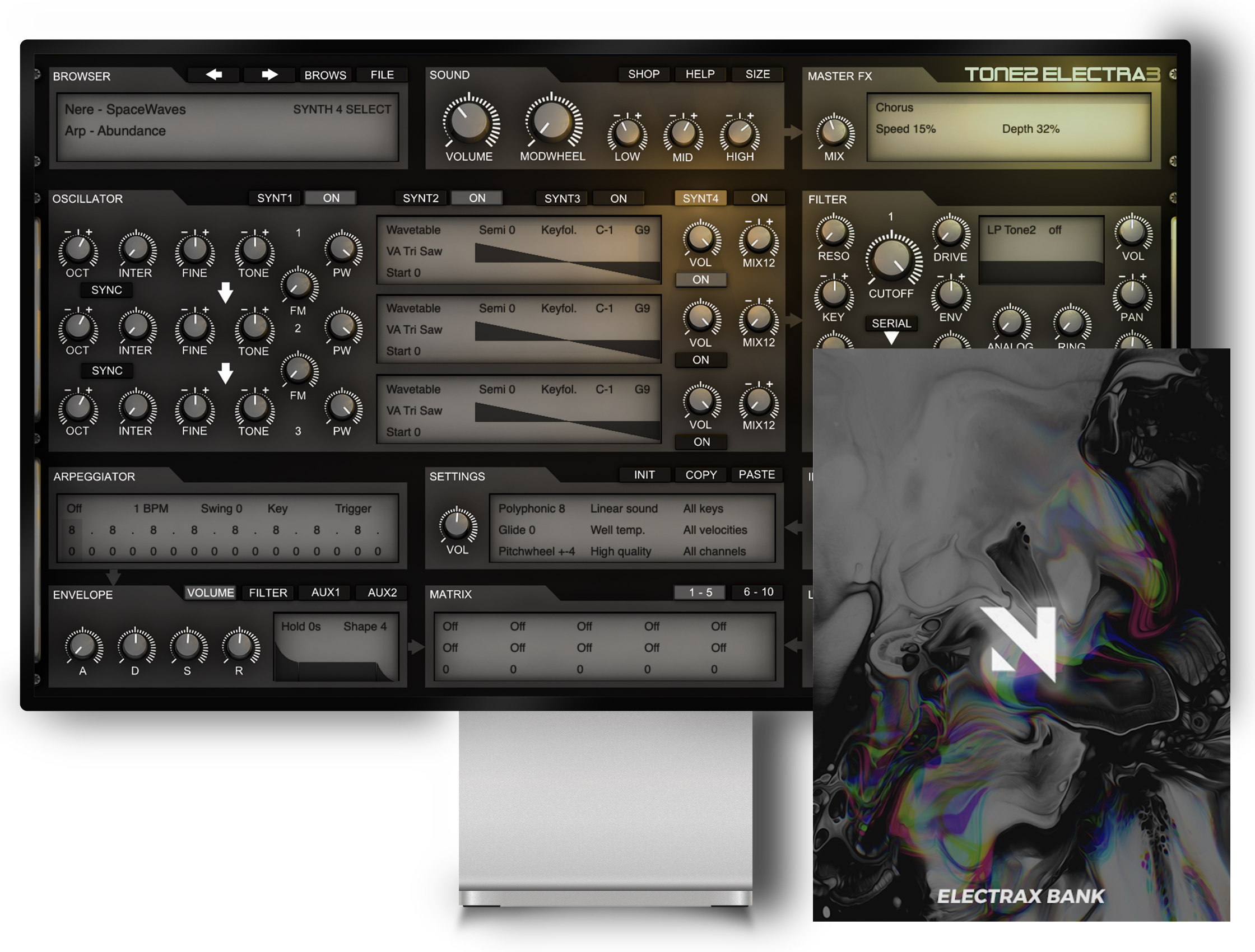This screenshot has width=1255, height=952.
Task: Turn off oscillator 1 with its ON toggle
Action: pos(701,279)
